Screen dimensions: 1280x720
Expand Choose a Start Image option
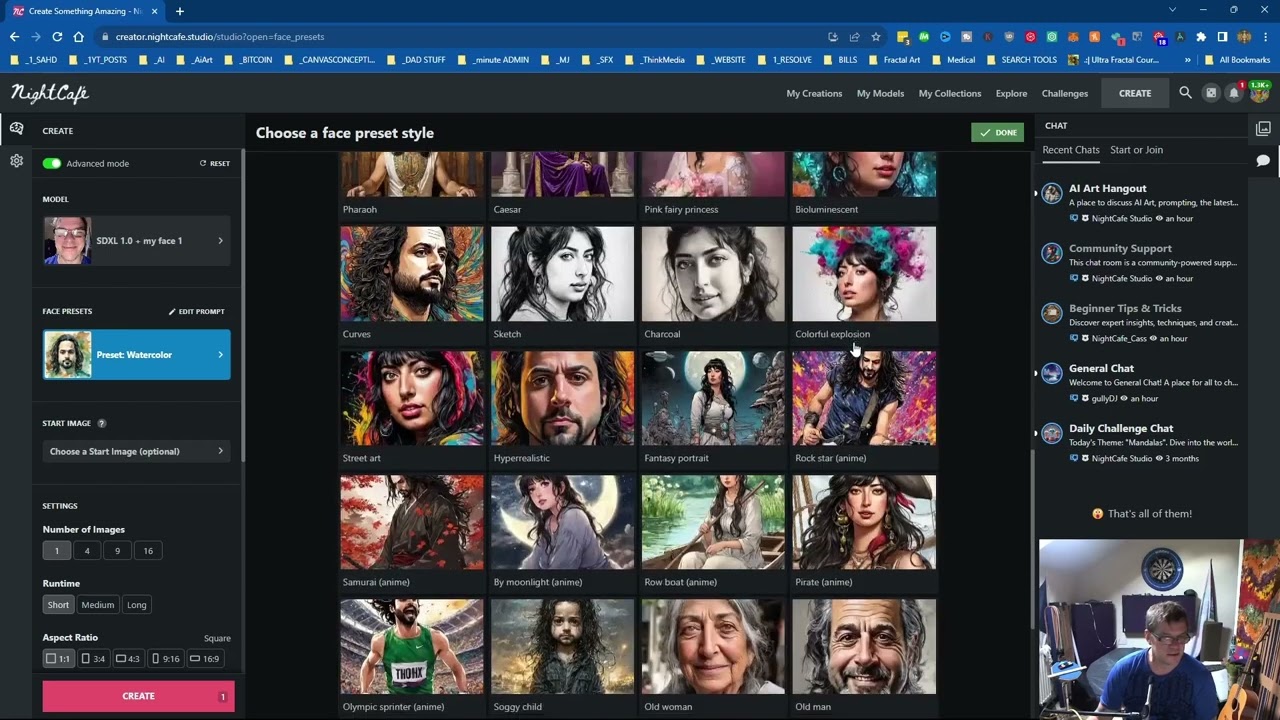136,451
